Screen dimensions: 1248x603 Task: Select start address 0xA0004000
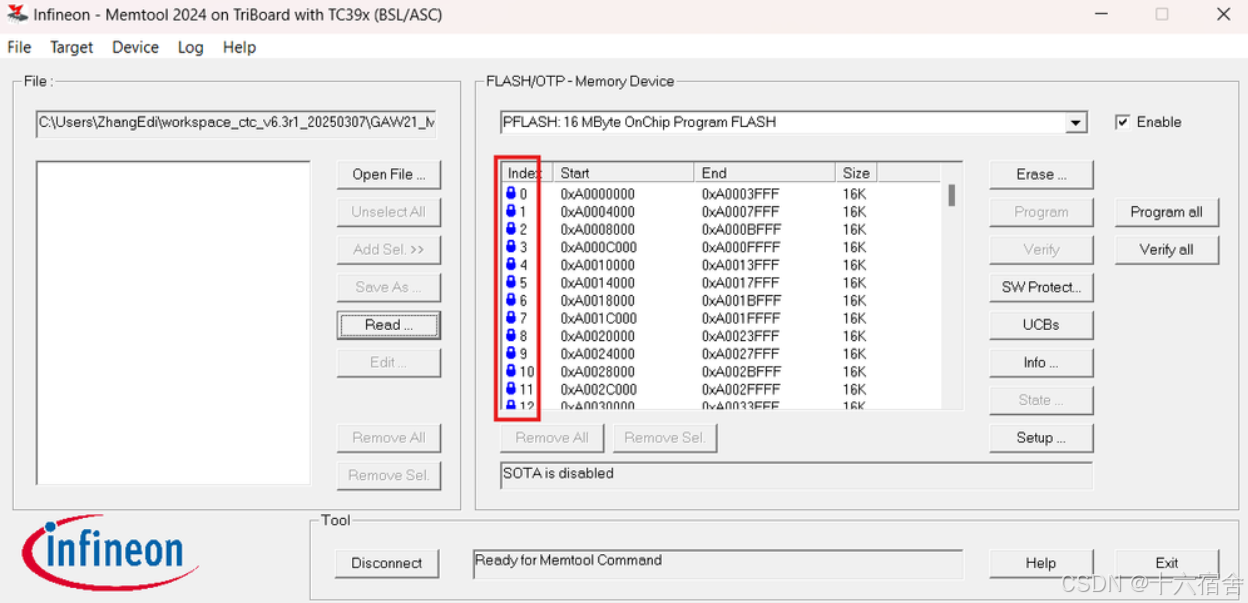click(x=598, y=212)
